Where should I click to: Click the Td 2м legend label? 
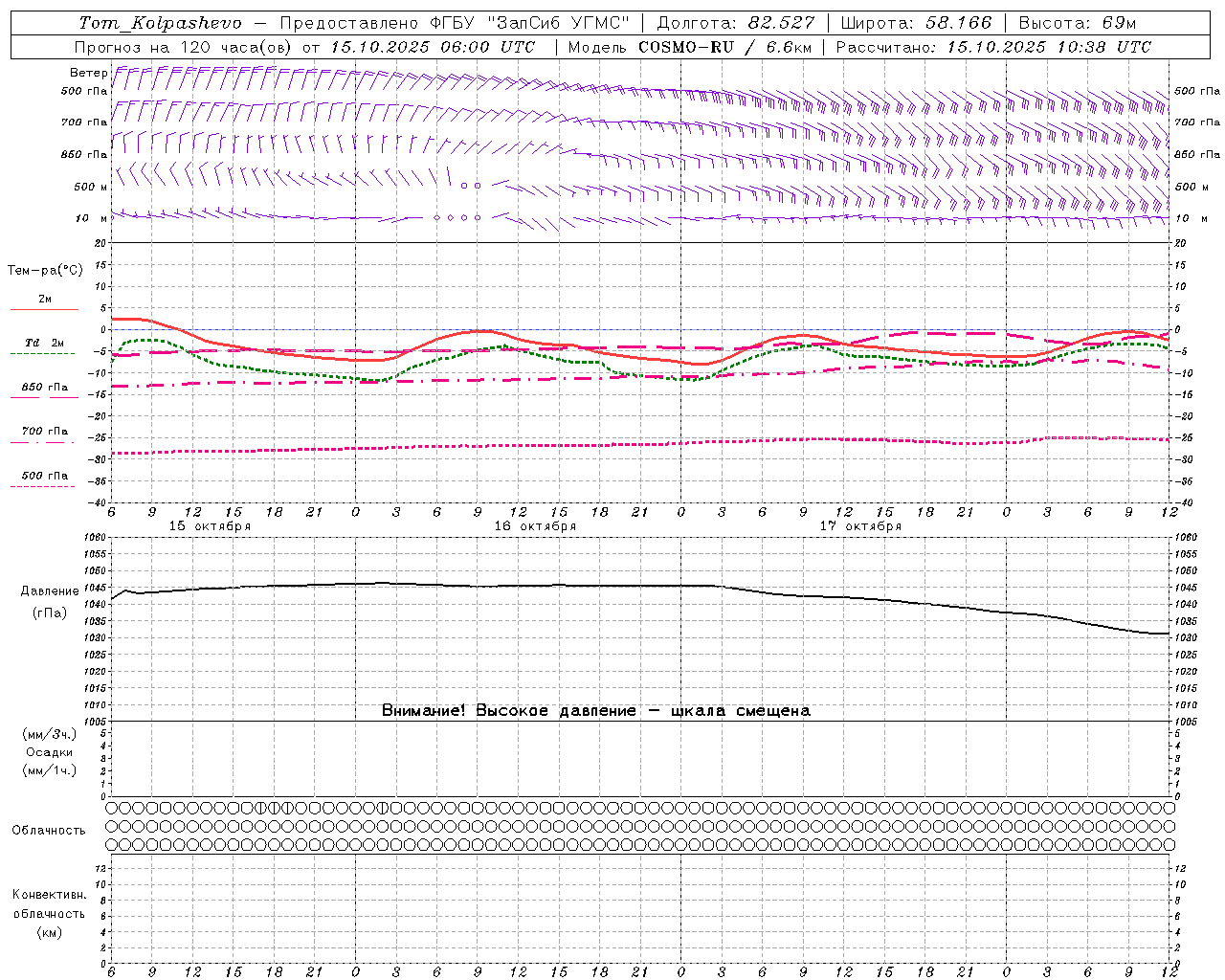[45, 343]
